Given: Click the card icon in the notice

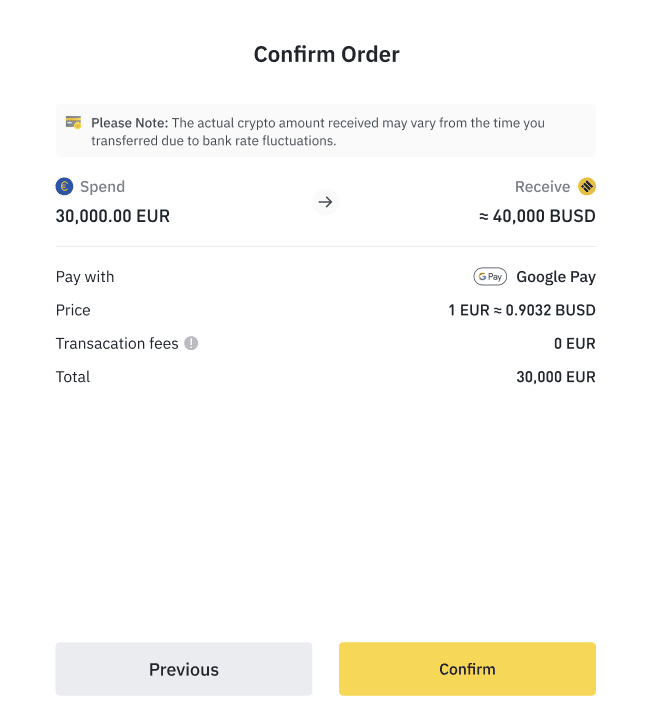Looking at the screenshot, I should [x=73, y=123].
